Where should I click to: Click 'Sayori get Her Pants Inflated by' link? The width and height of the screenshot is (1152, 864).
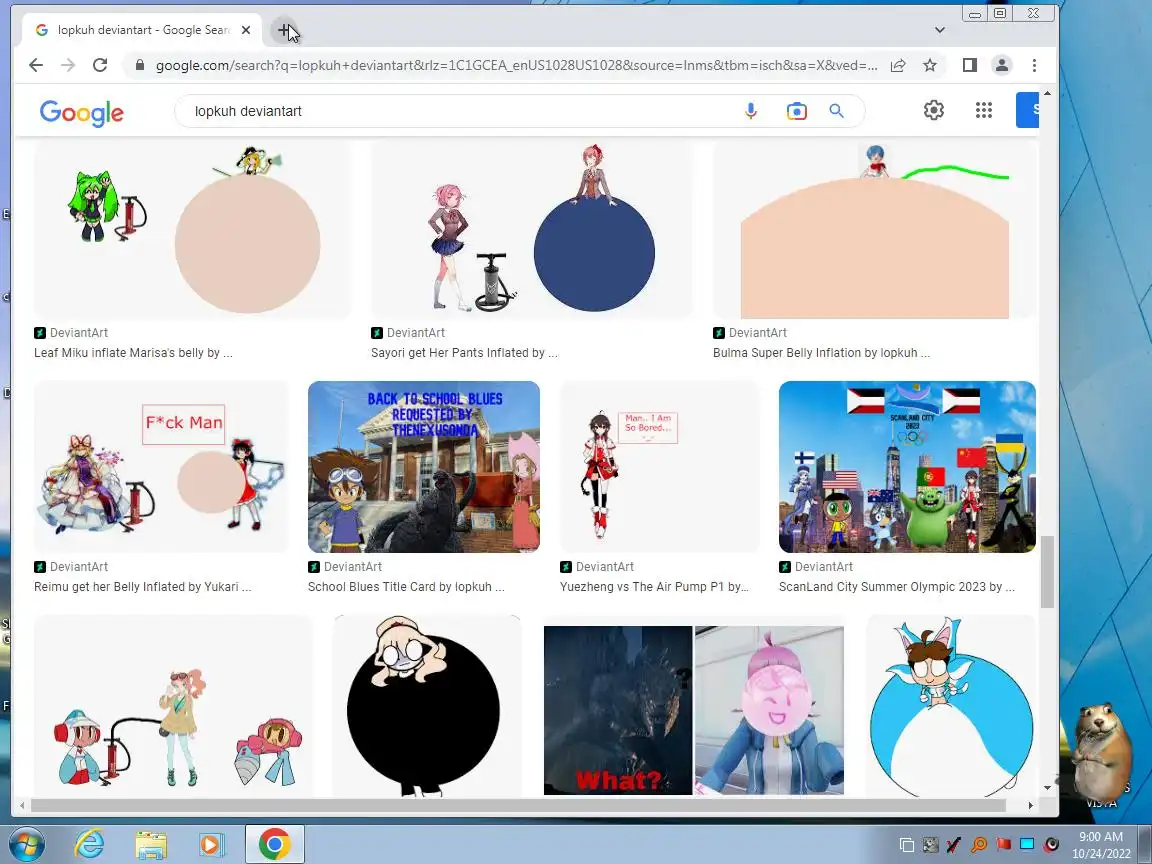point(464,353)
